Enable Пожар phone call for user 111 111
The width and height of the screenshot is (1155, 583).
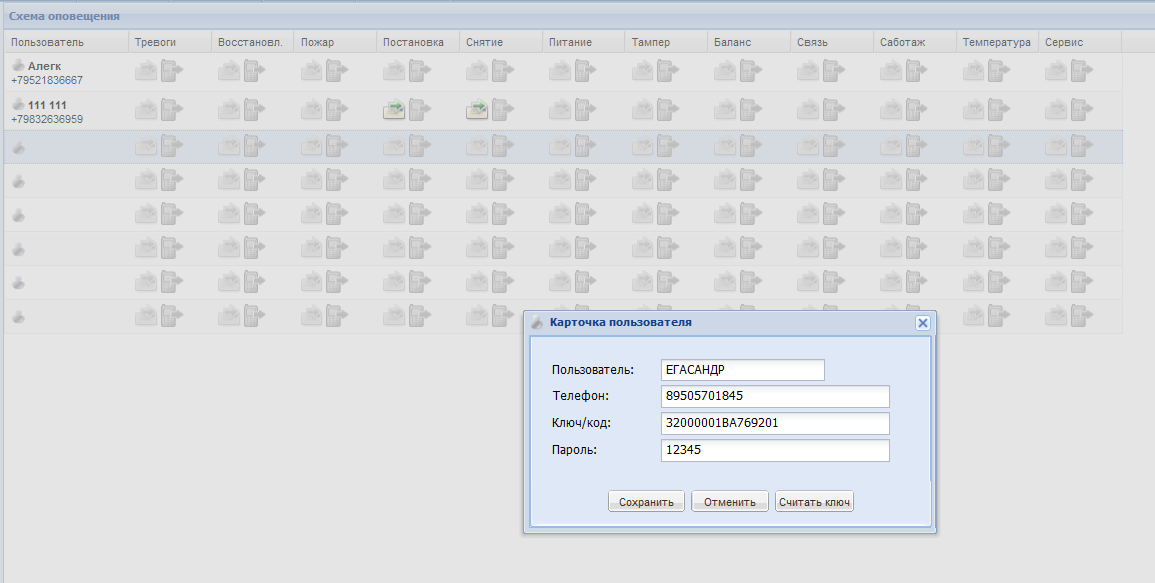point(337,110)
